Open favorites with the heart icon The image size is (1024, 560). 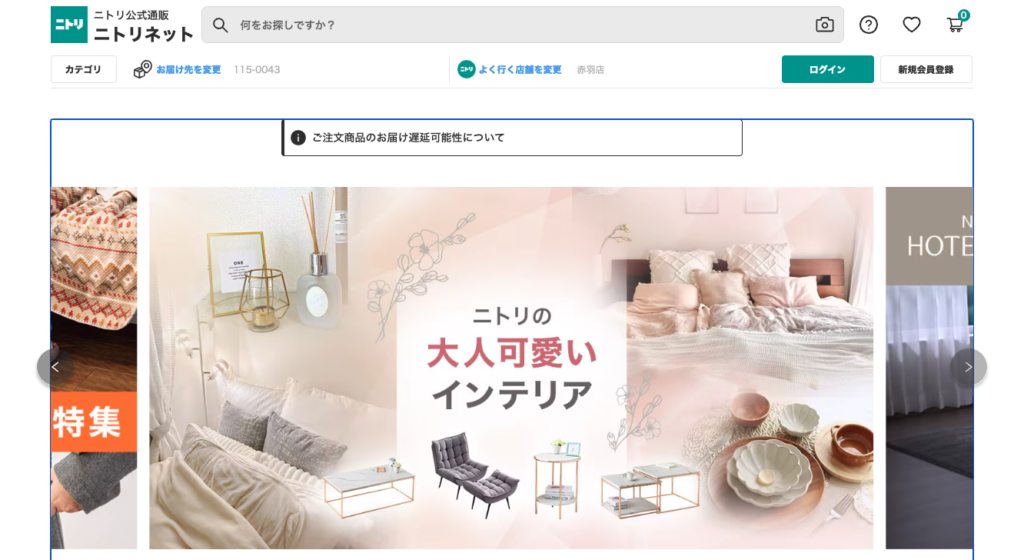tap(911, 25)
